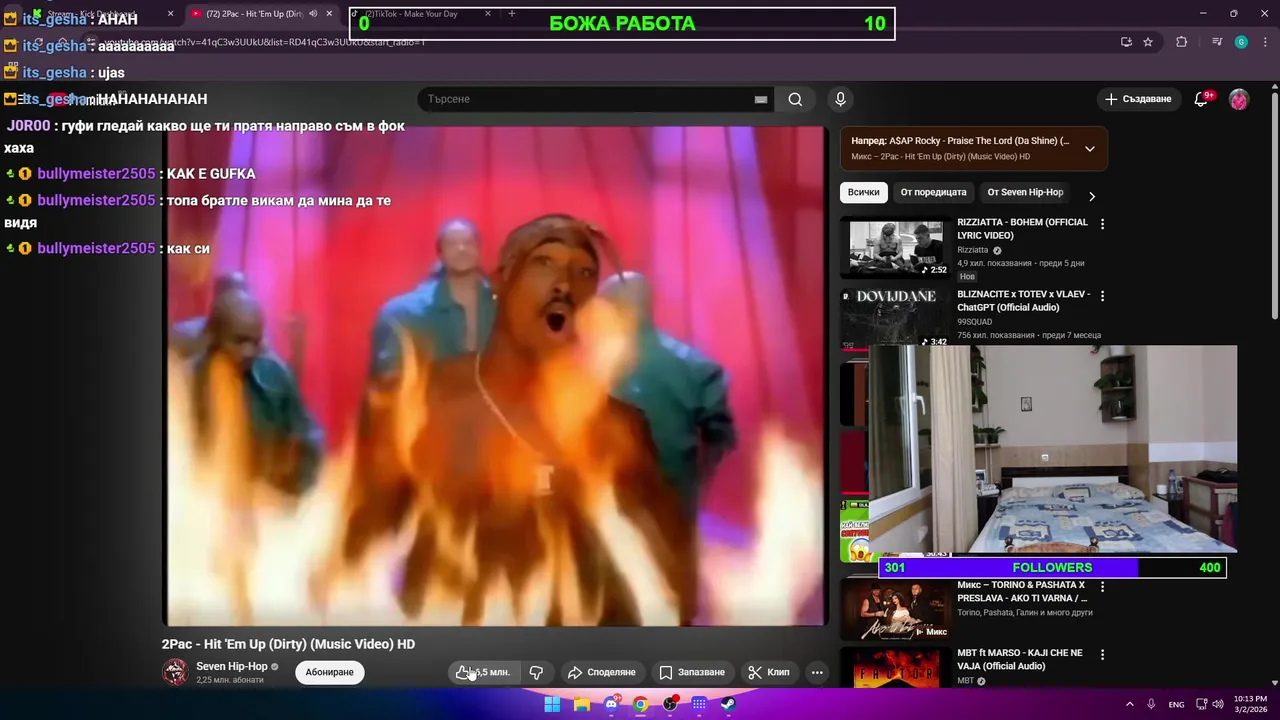Click the 'Създаване' create button
This screenshot has height=720, width=1280.
1137,99
